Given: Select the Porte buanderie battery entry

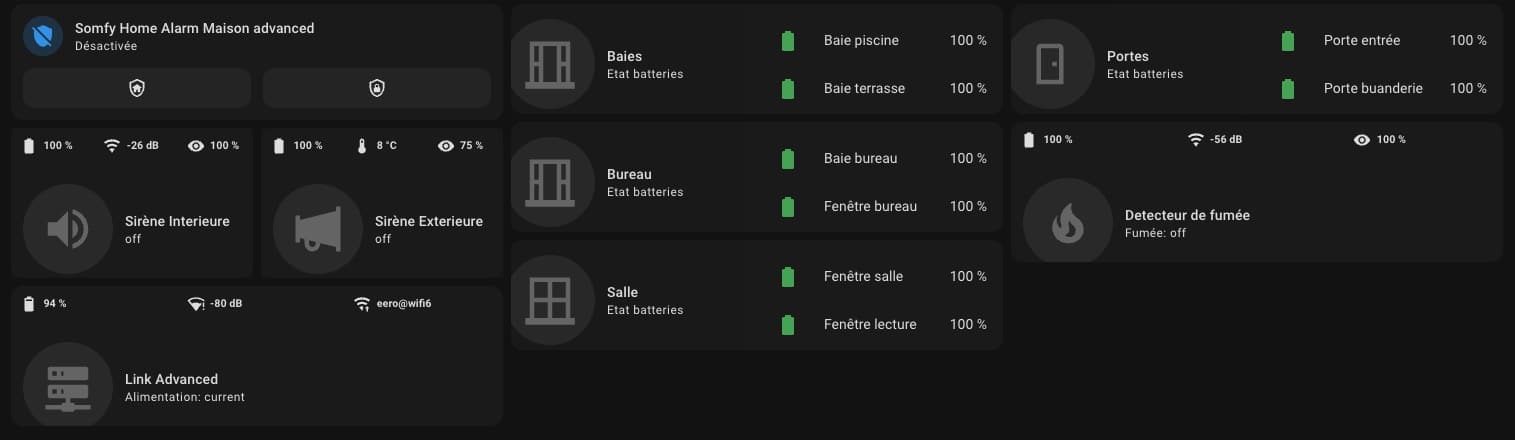Looking at the screenshot, I should tap(1382, 88).
